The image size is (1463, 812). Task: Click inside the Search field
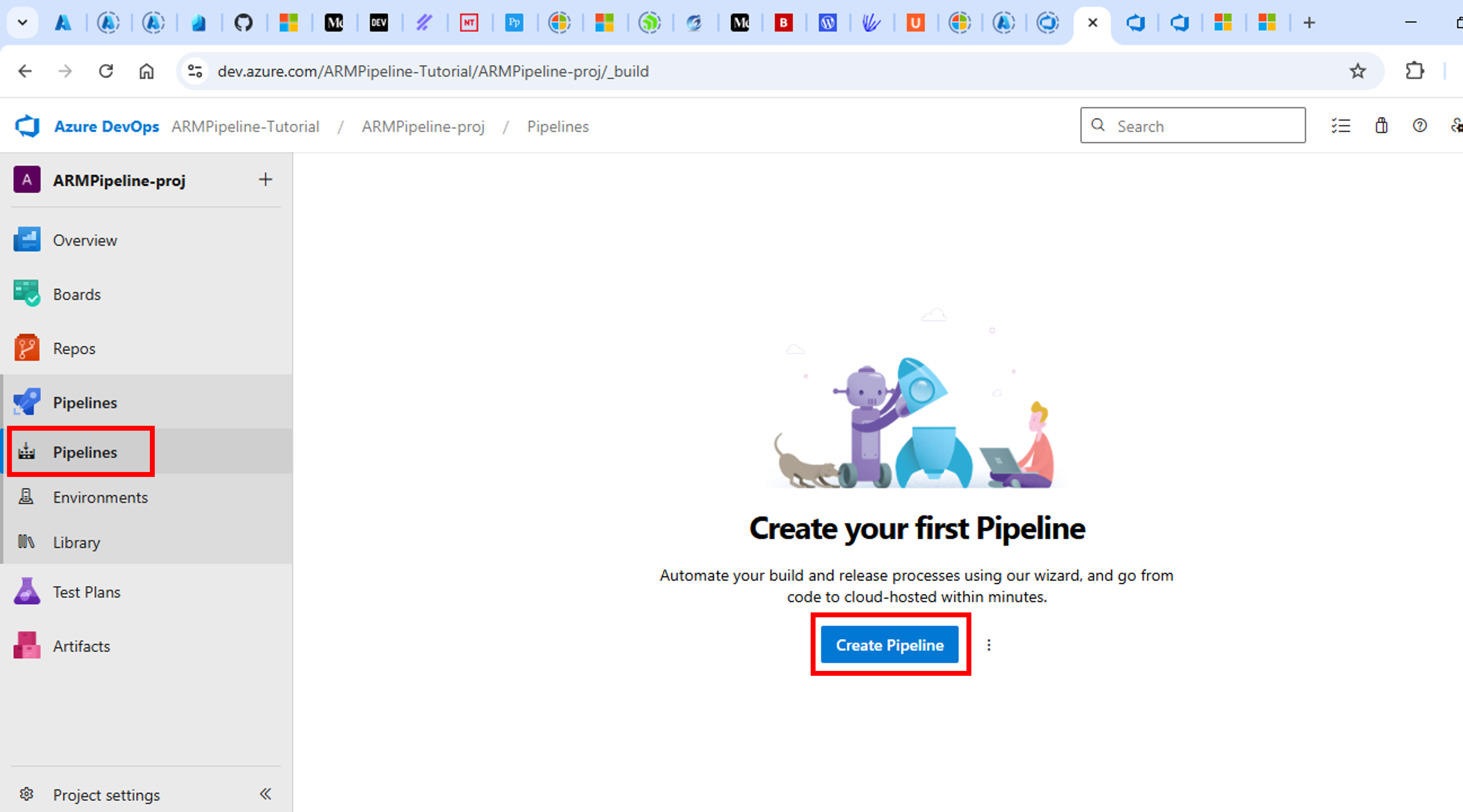(x=1193, y=125)
